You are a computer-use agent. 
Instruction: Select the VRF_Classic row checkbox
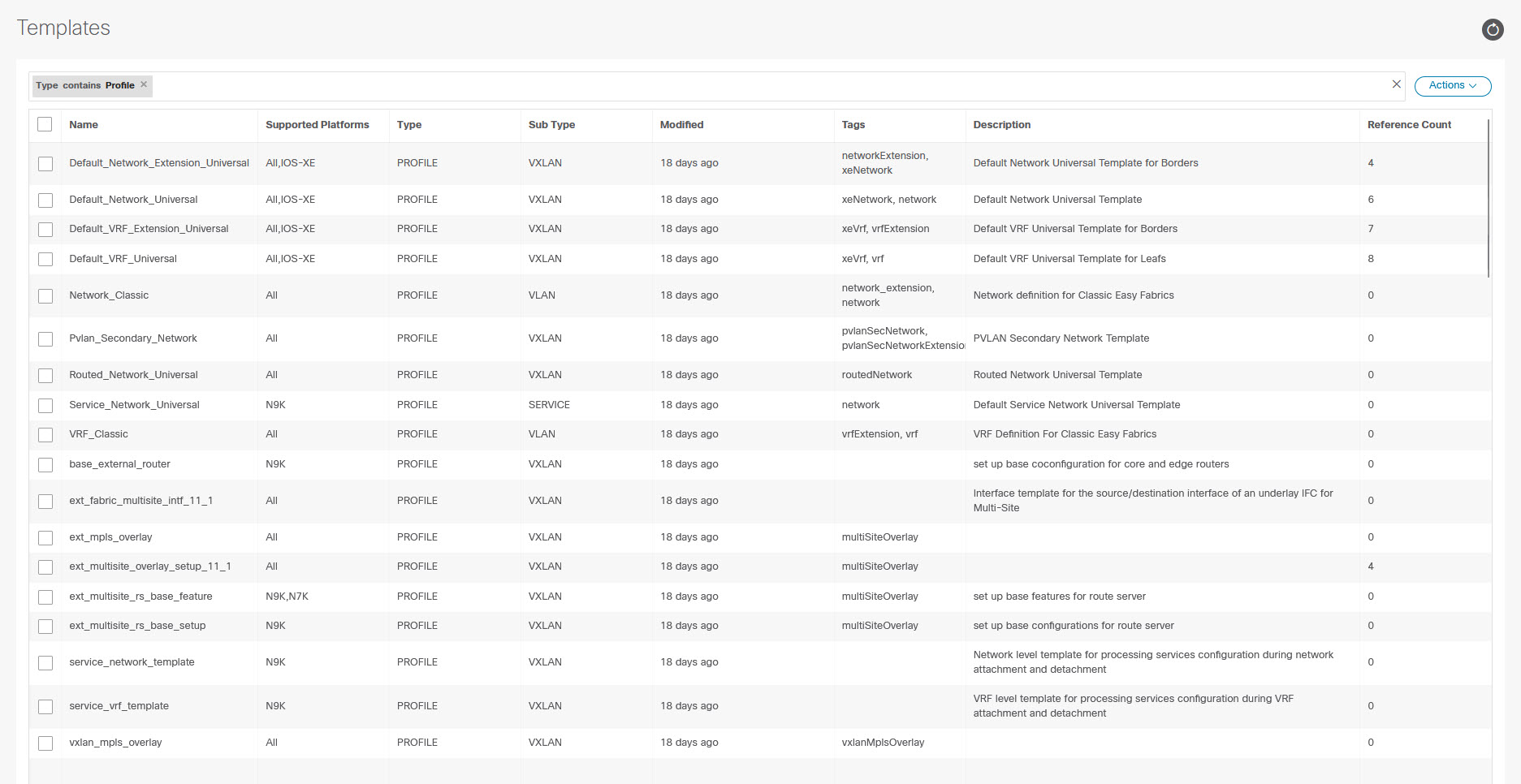point(45,435)
